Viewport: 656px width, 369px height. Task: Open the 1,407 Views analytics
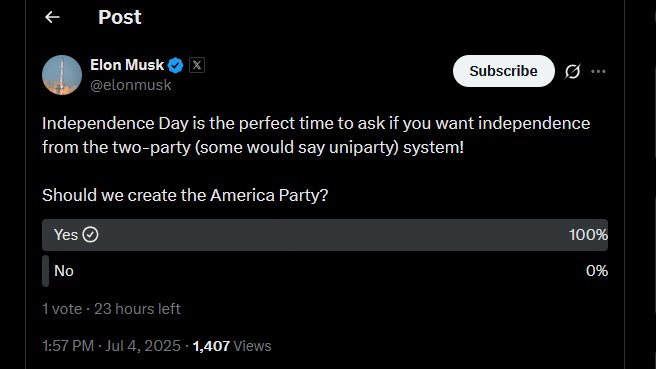[x=232, y=346]
